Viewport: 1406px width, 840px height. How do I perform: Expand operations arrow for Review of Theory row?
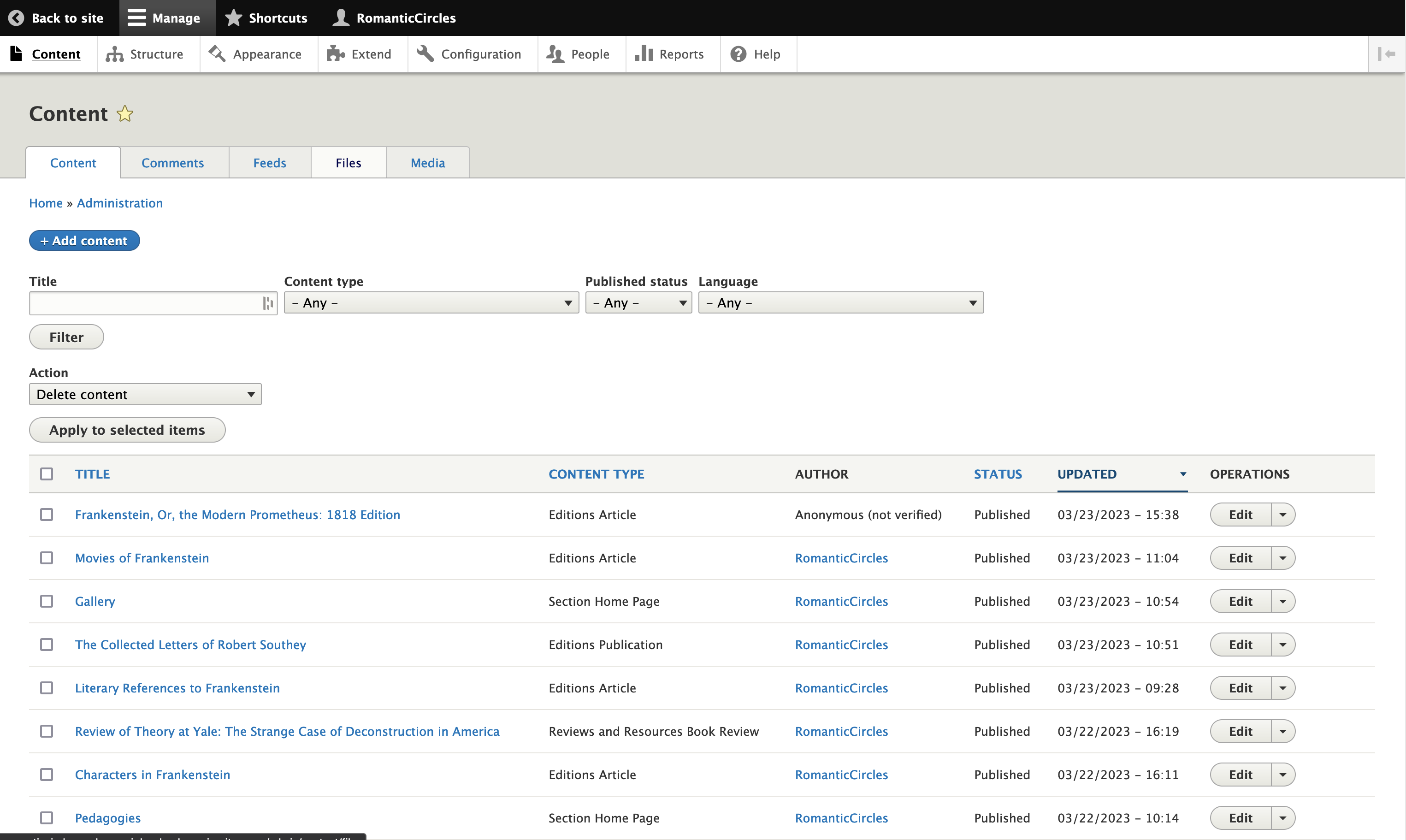[1282, 731]
